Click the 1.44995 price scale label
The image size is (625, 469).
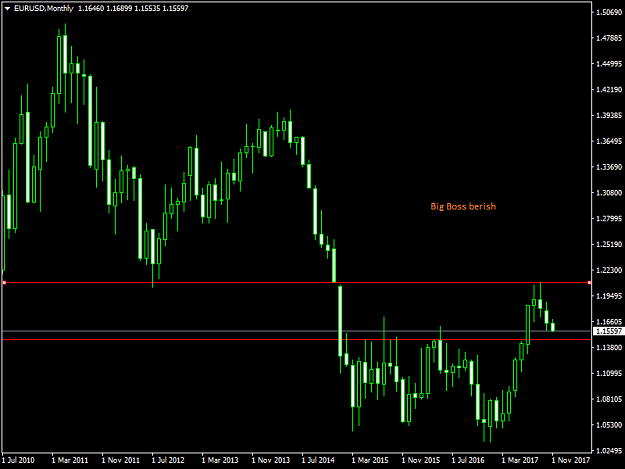pos(609,64)
